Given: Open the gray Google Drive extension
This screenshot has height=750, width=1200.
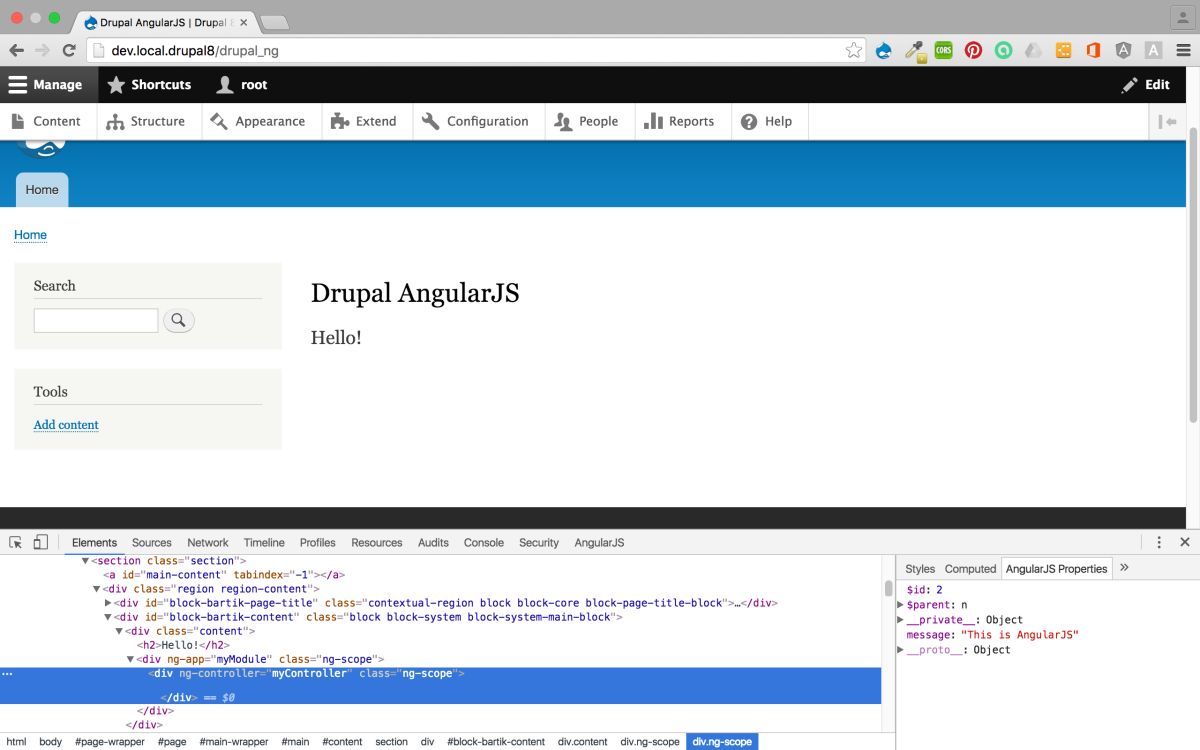Looking at the screenshot, I should pyautogui.click(x=1033, y=50).
